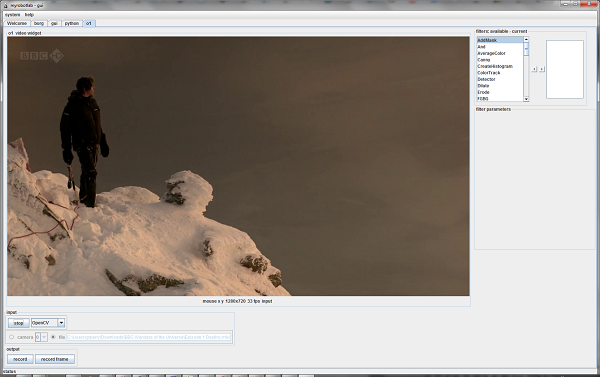
Task: Open the OpenCV input source dropdown
Action: (x=48, y=323)
